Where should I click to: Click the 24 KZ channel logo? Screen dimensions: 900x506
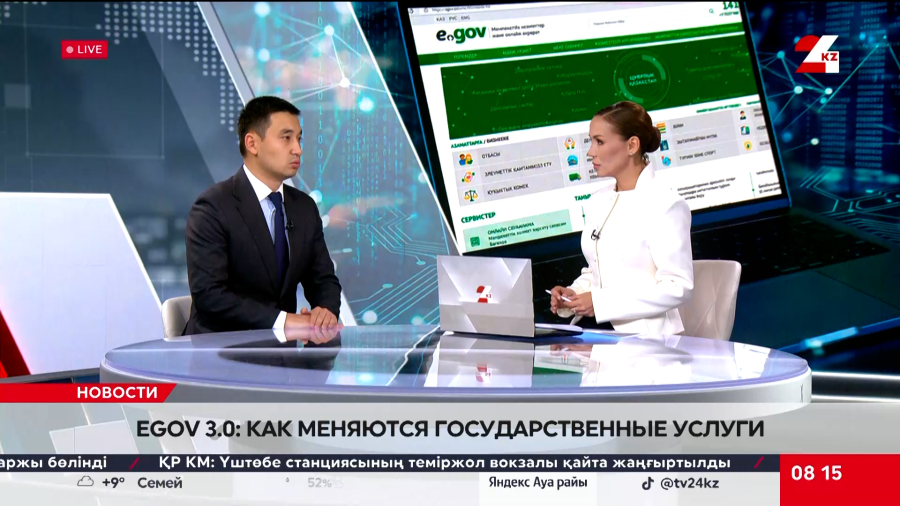coord(817,55)
